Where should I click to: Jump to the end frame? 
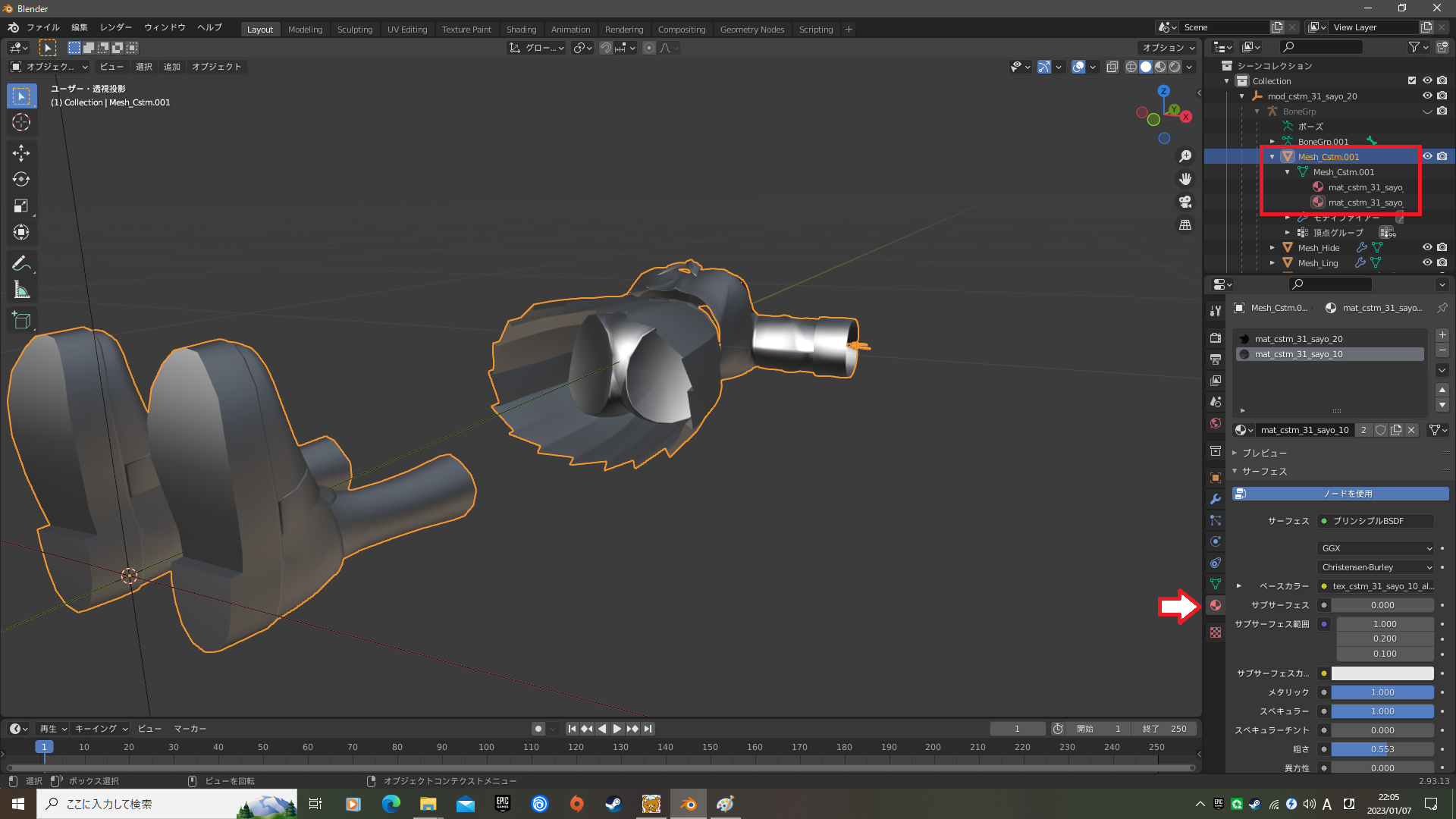[648, 729]
